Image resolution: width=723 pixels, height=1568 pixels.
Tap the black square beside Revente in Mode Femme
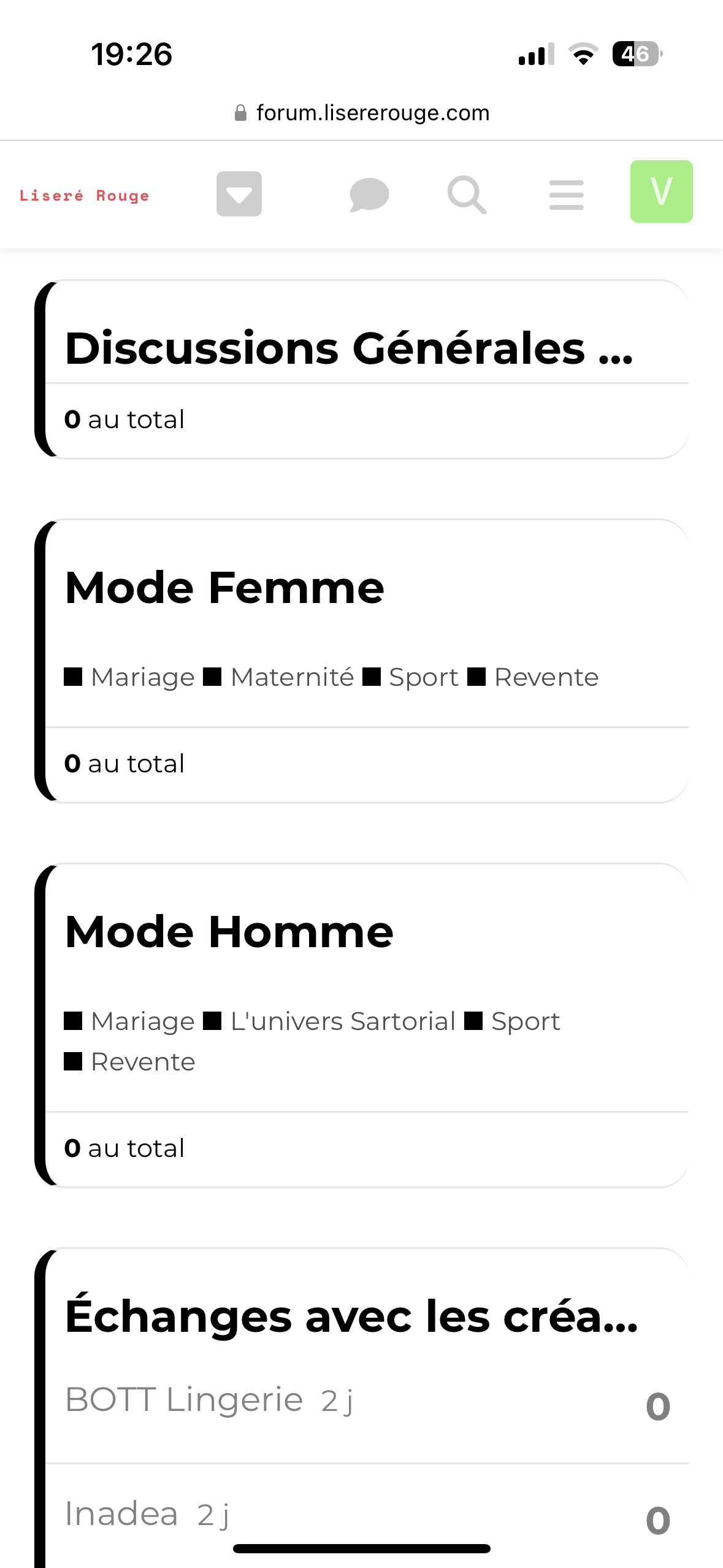pos(476,677)
